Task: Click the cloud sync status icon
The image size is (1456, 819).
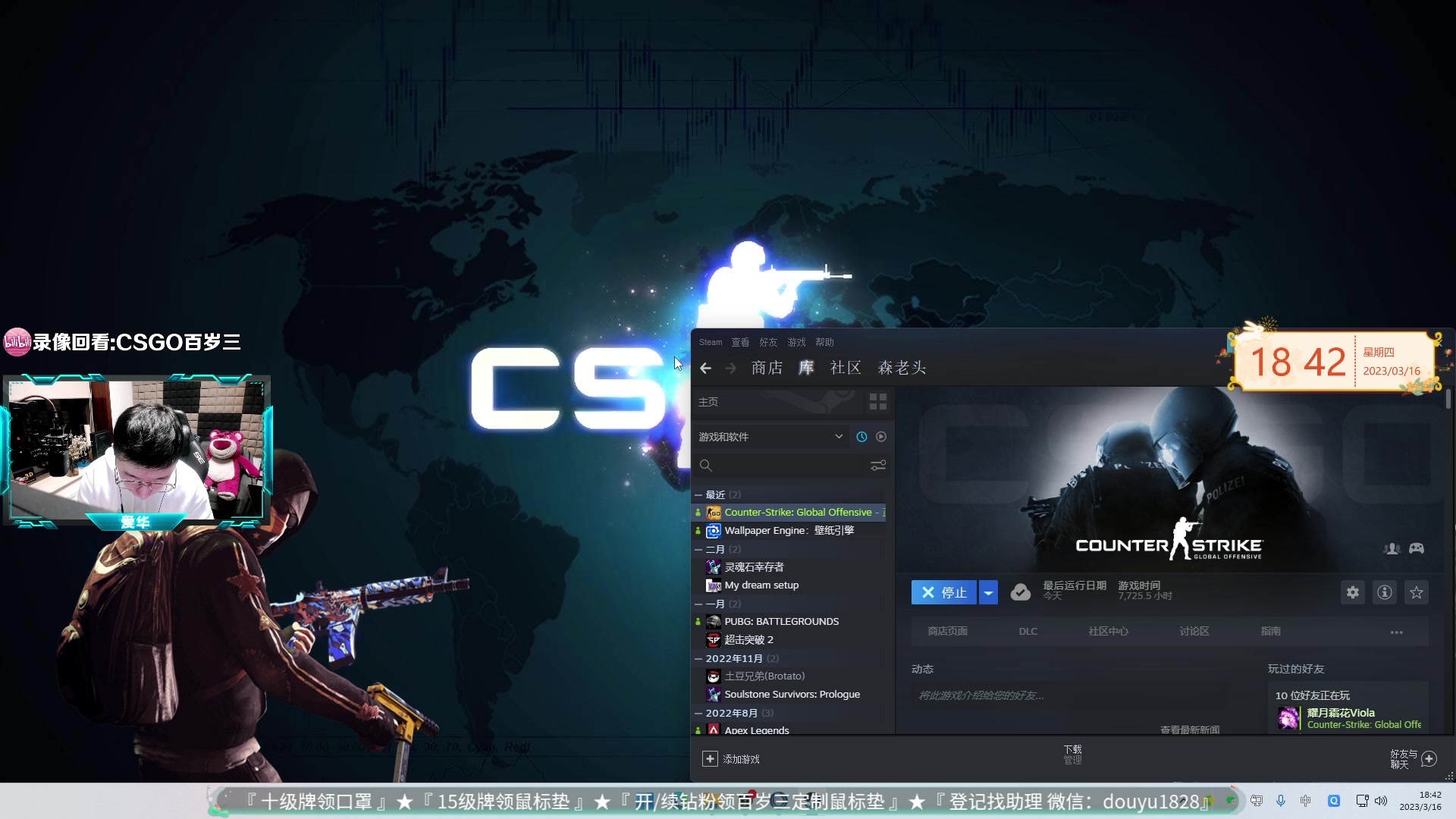Action: 1021,592
